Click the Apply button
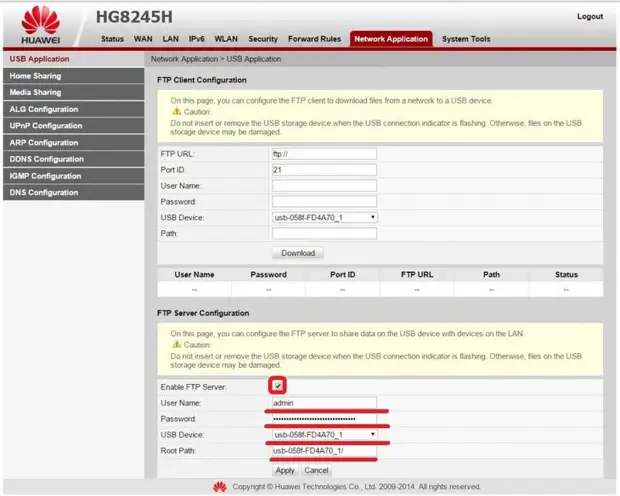Viewport: 620px width, 496px height. [285, 470]
